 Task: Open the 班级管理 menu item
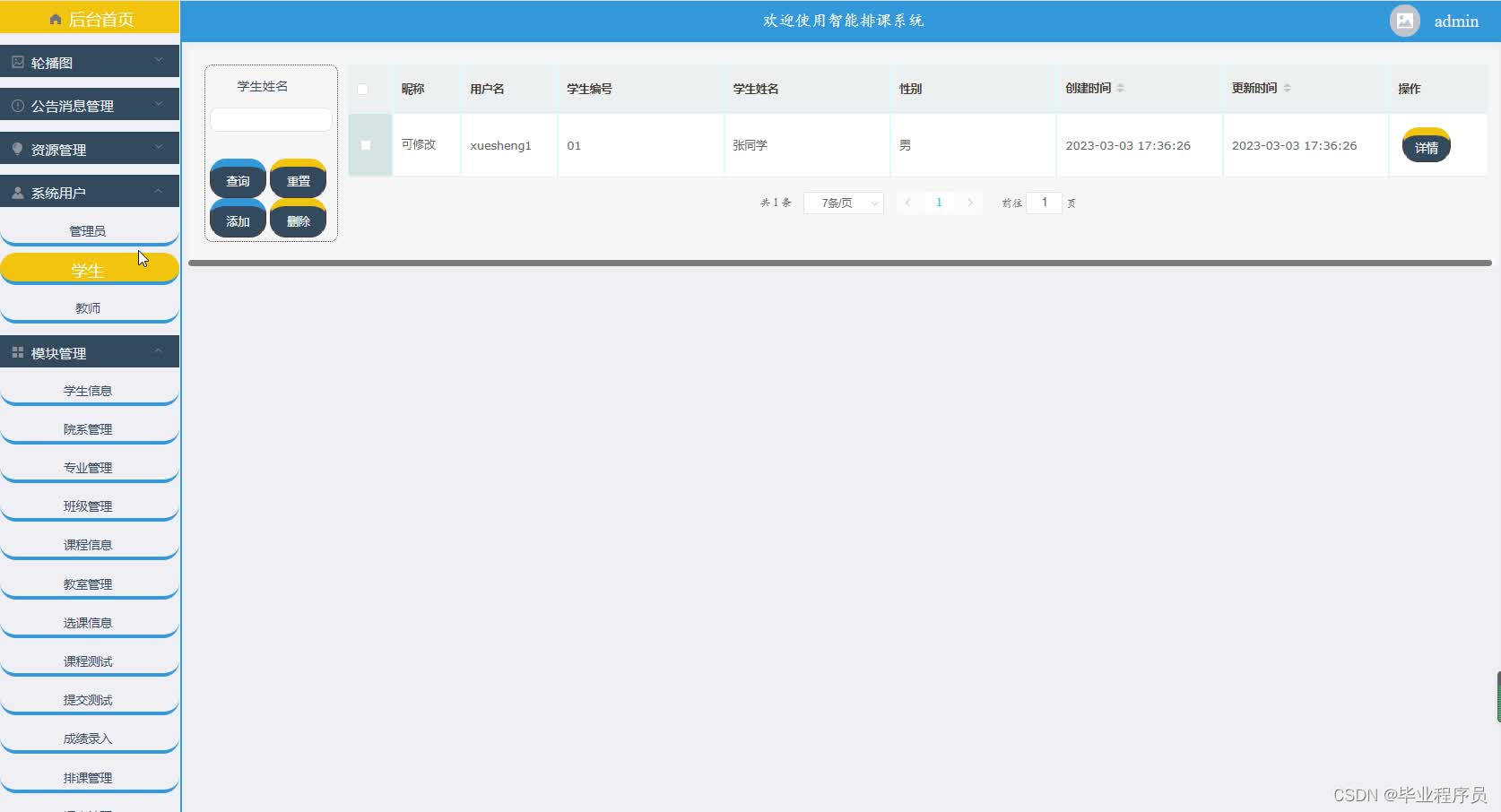89,506
